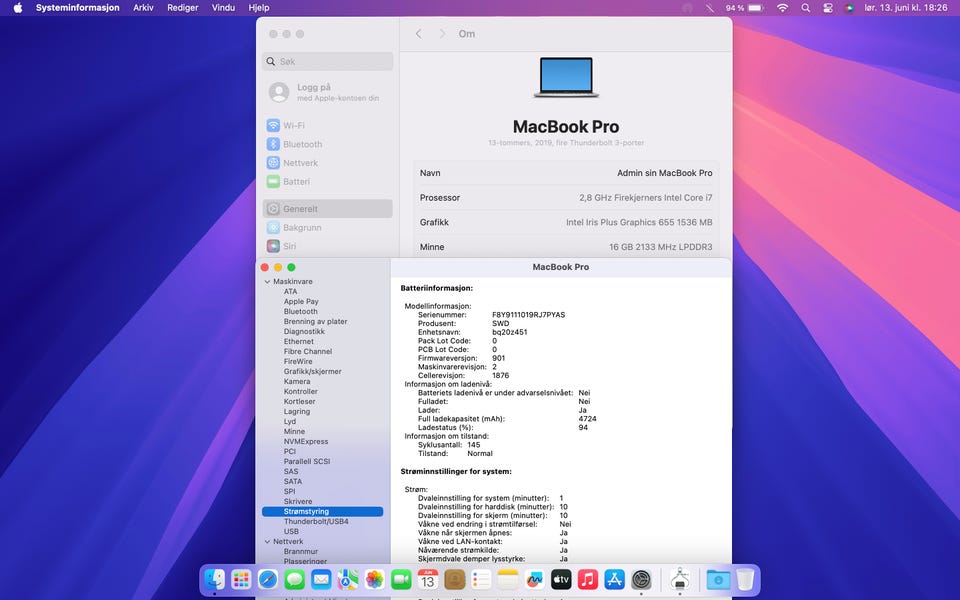Open the Vindu menu
Viewport: 960px width, 600px height.
223,8
